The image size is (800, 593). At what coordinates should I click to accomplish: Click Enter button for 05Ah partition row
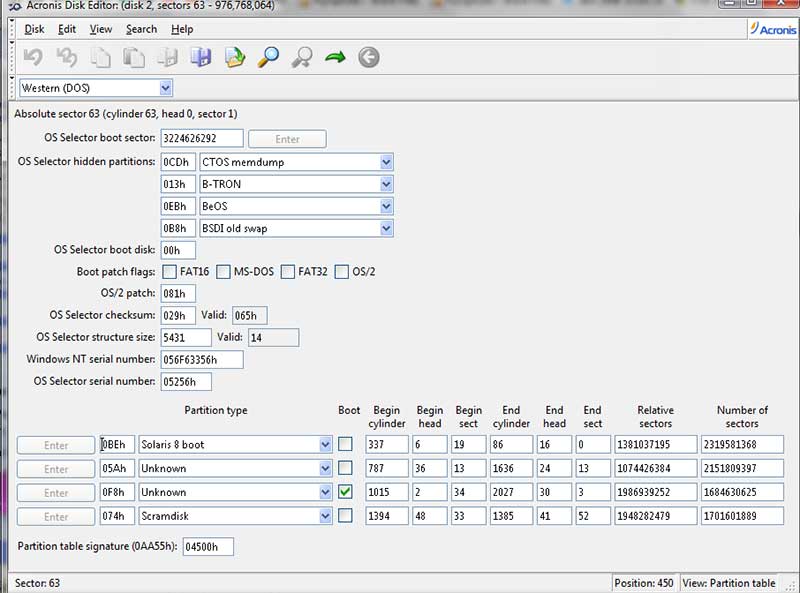(x=56, y=469)
